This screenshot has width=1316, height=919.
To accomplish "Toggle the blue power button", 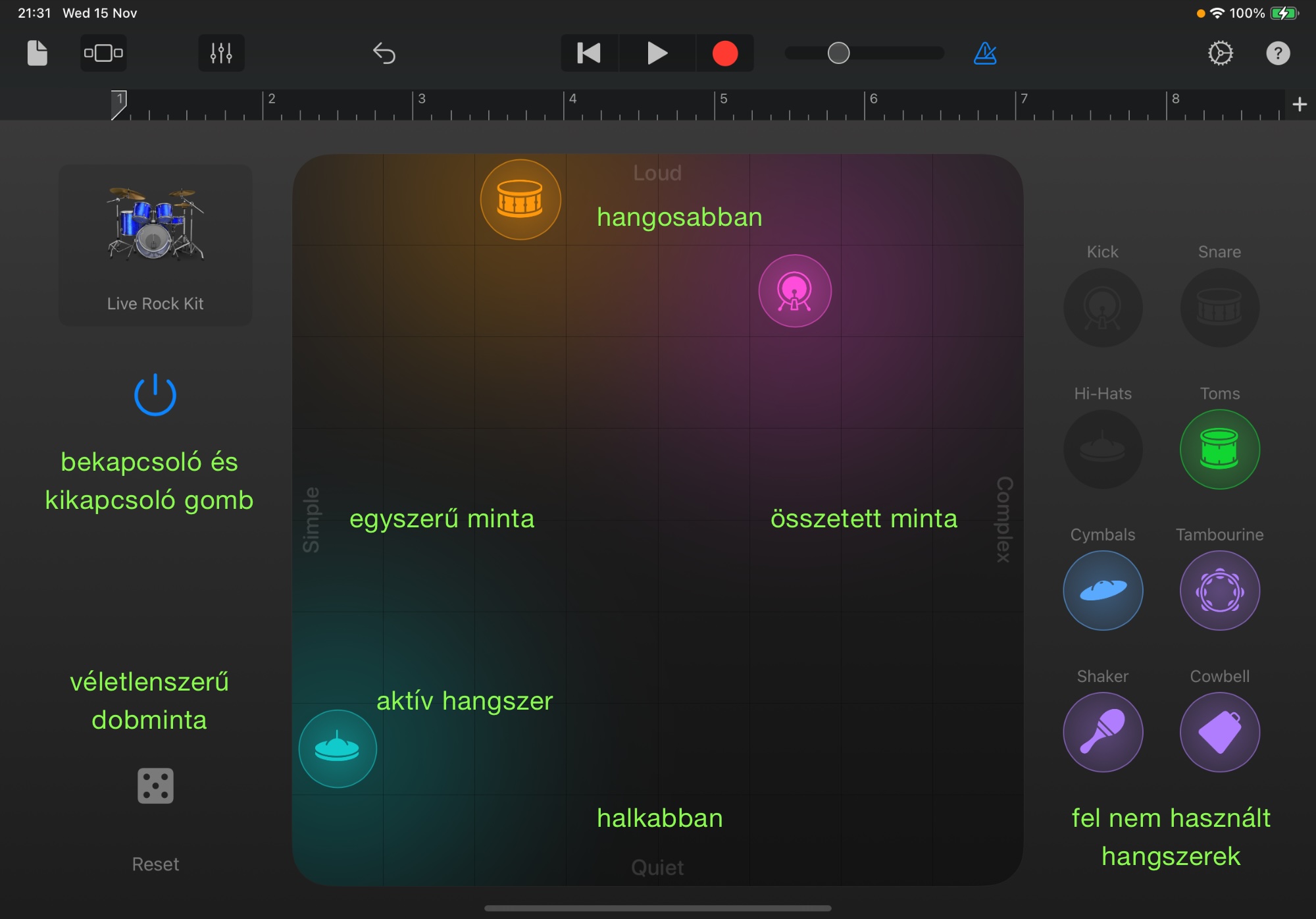I will click(x=155, y=395).
